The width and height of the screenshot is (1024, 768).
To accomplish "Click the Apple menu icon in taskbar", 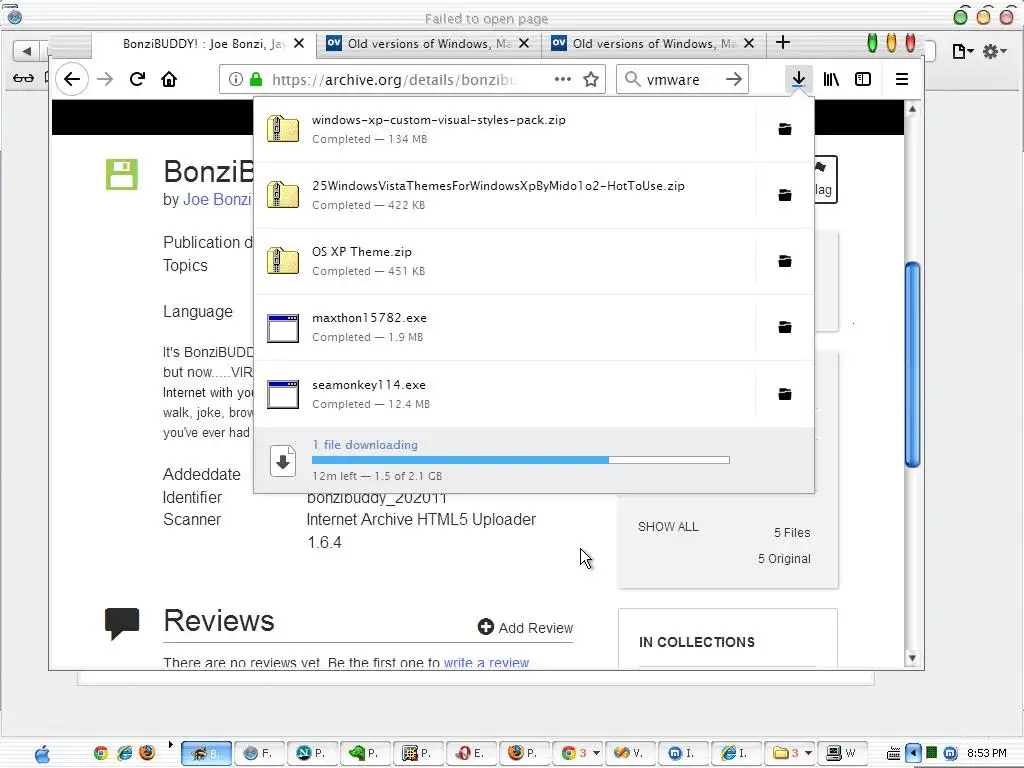I will (x=42, y=754).
